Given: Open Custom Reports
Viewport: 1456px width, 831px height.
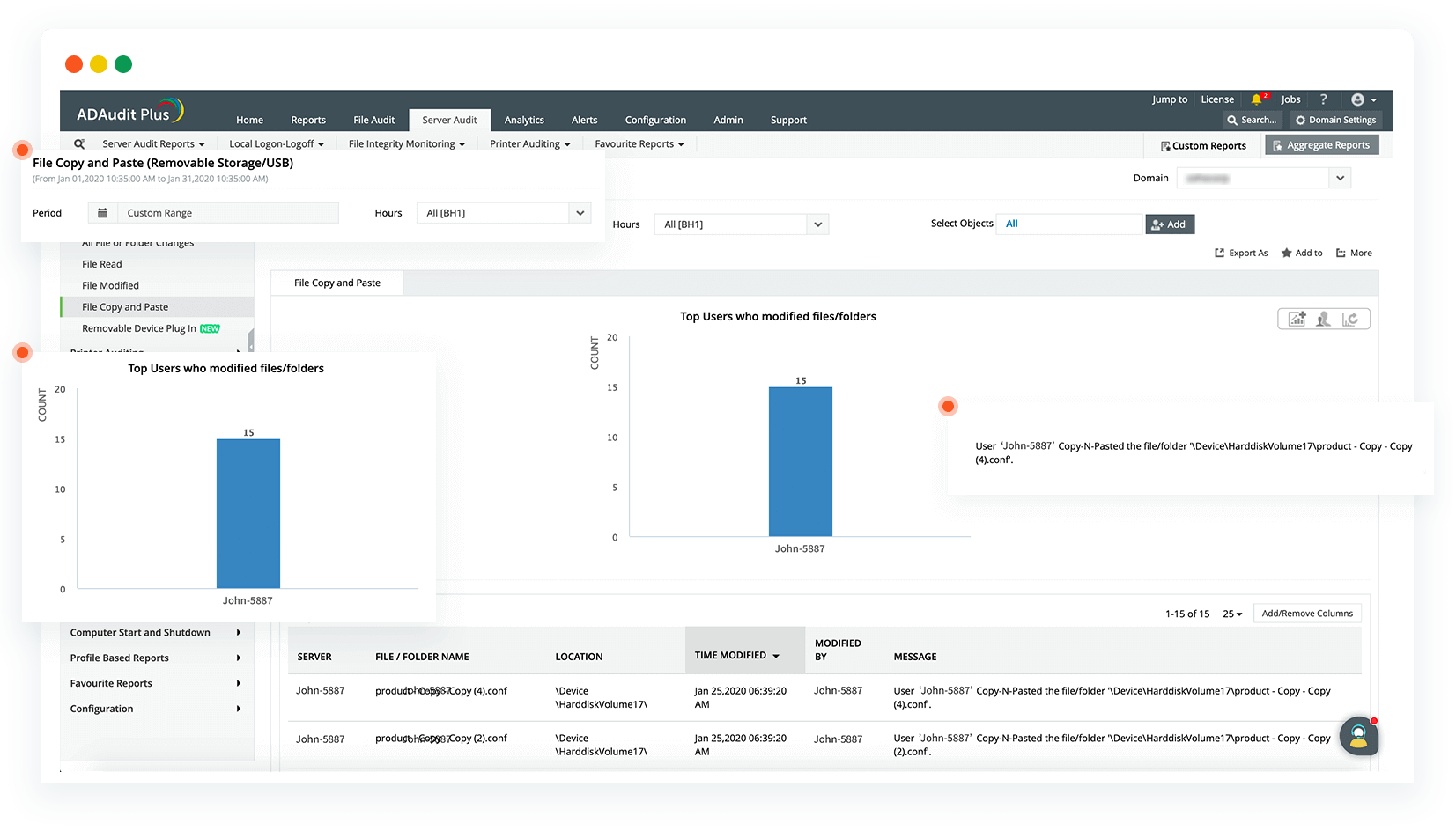Looking at the screenshot, I should pos(1203,146).
